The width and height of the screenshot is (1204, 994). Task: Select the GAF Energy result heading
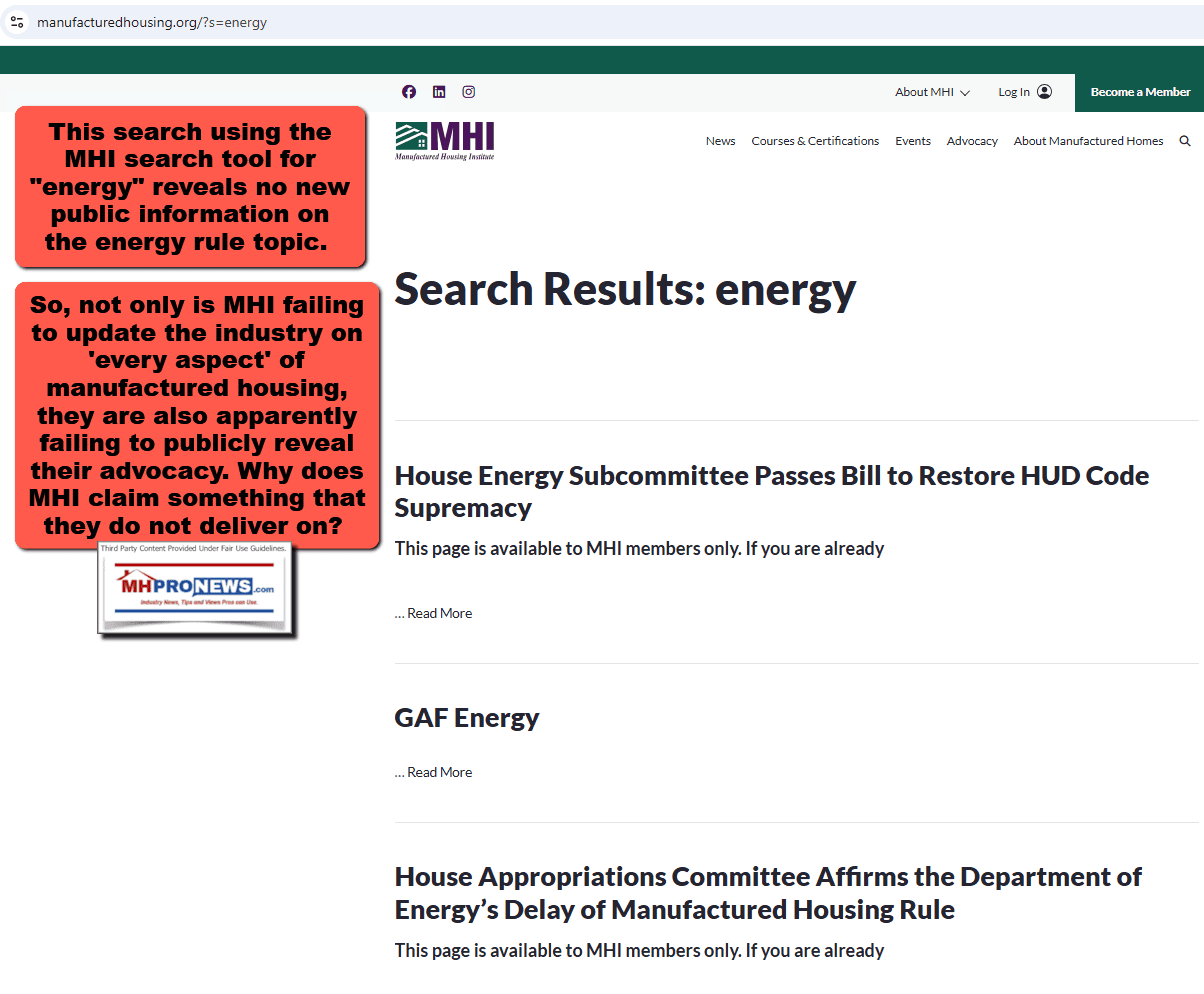click(467, 717)
